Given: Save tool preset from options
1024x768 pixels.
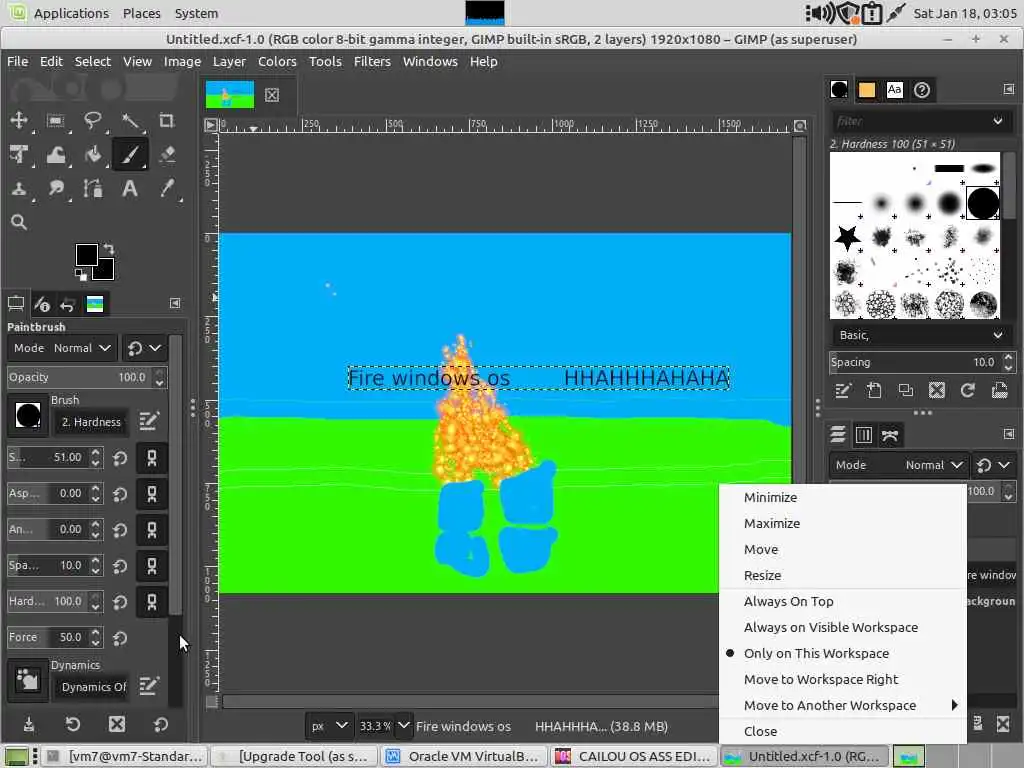Looking at the screenshot, I should click(x=29, y=724).
